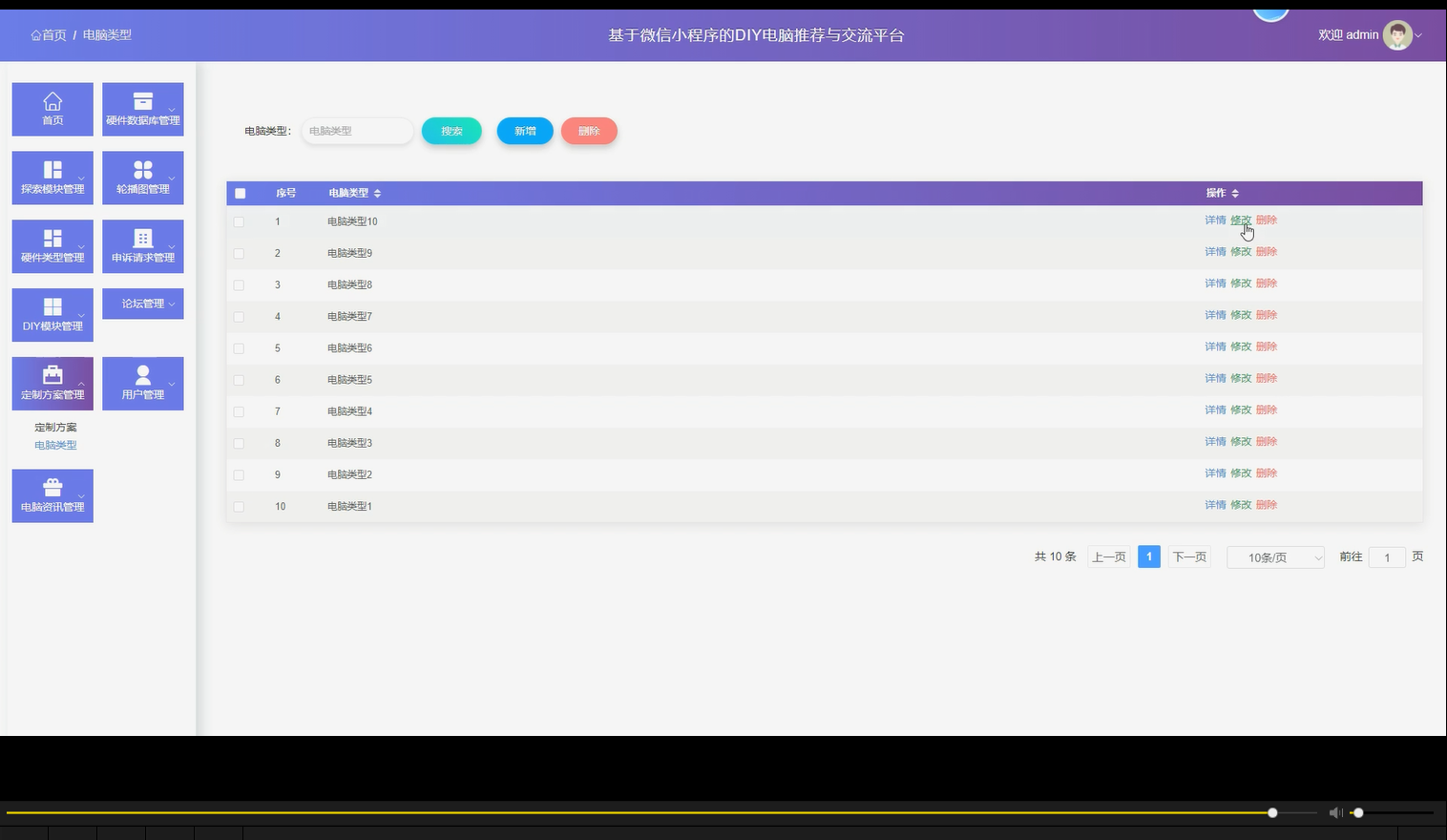This screenshot has height=840, width=1447.
Task: Click 修改 for 电脑类型2
Action: click(1241, 473)
